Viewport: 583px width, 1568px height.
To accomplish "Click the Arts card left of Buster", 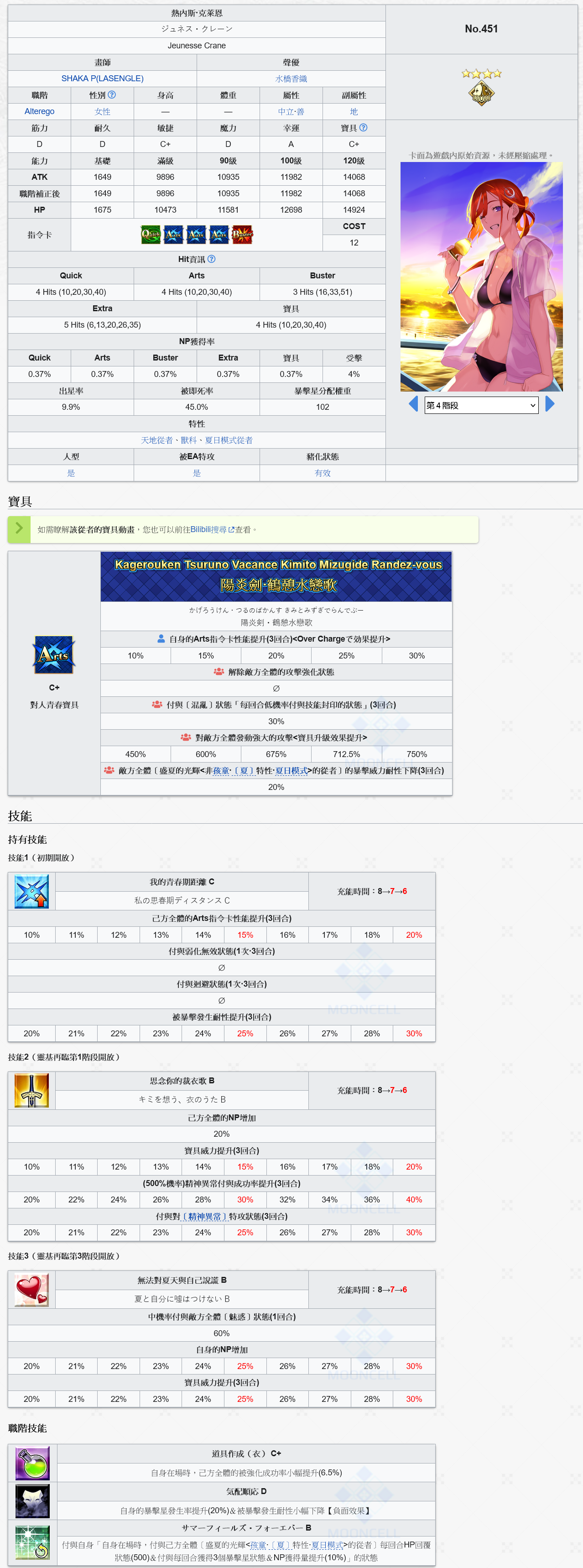I will pos(219,235).
